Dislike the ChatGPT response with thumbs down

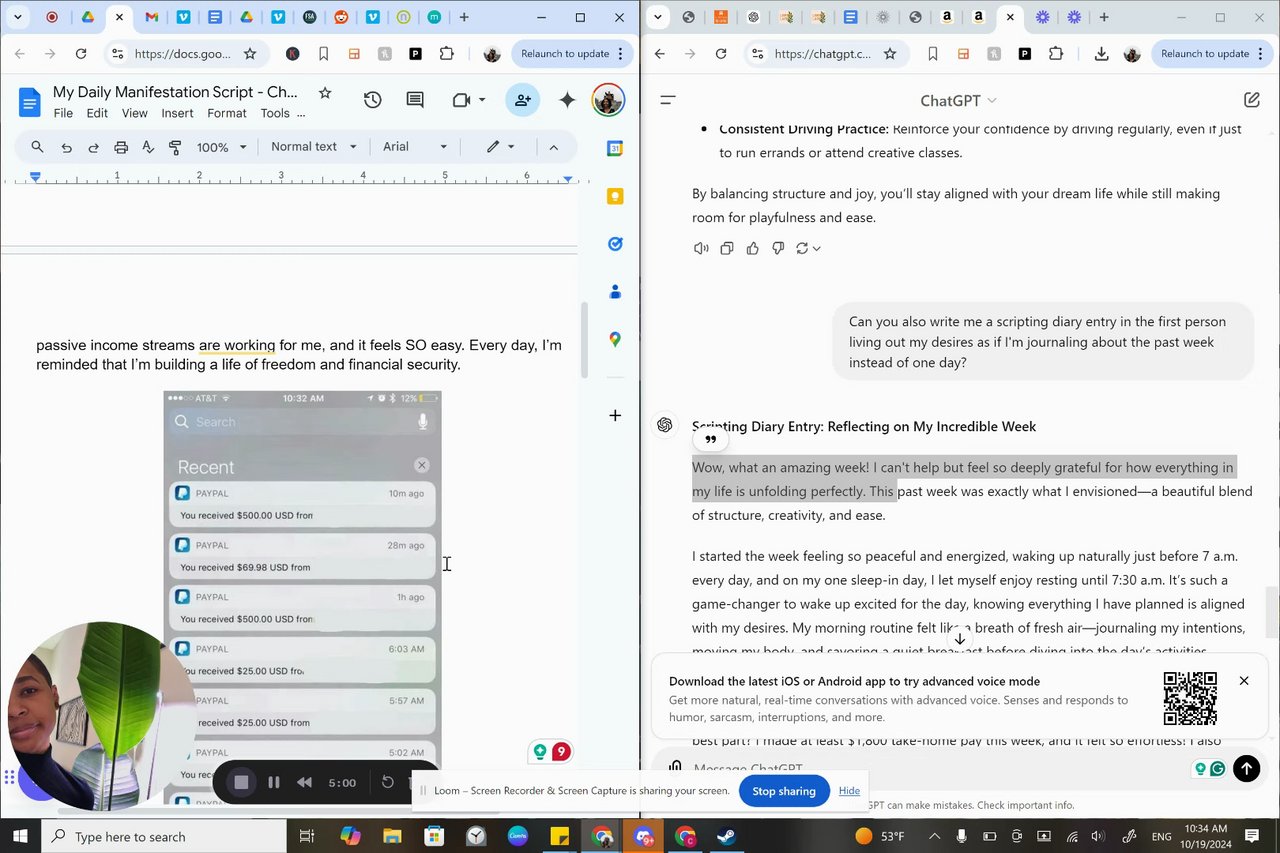[778, 248]
